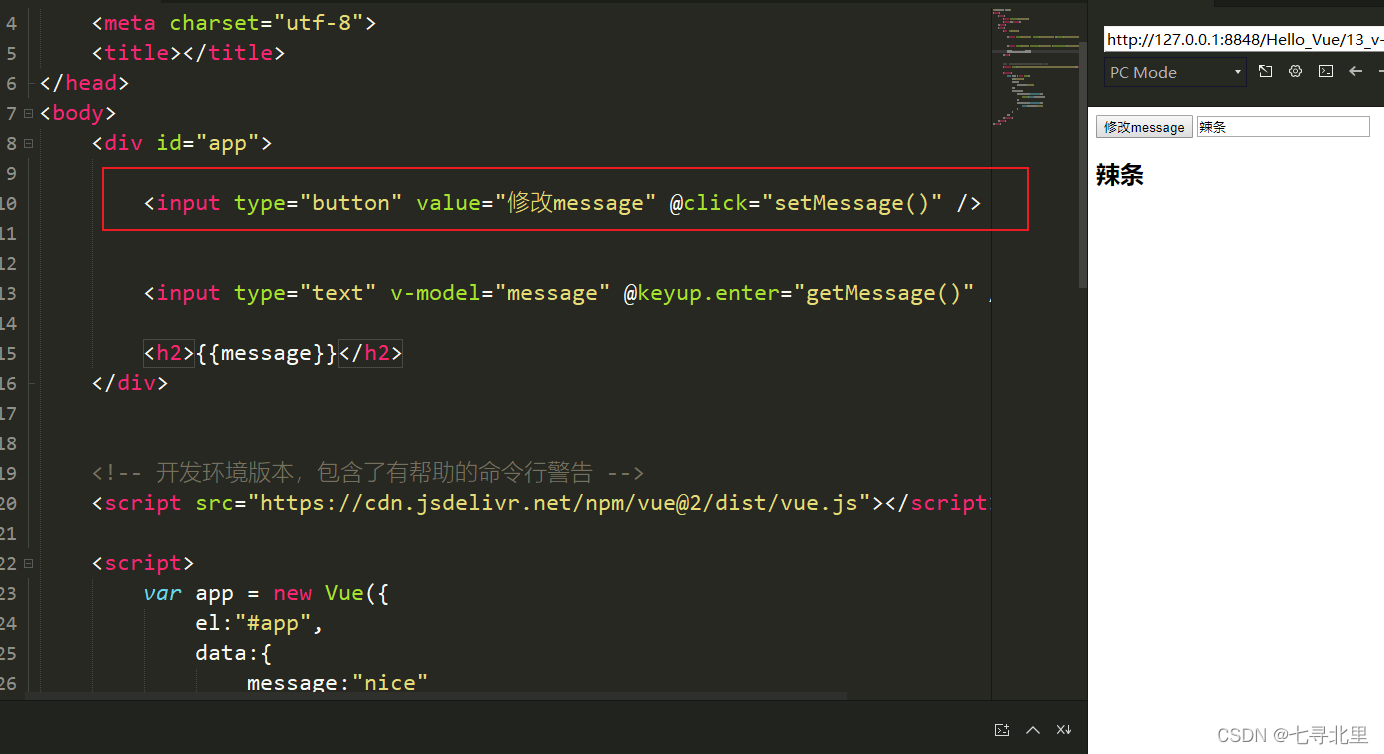Open the preview settings gear
The height and width of the screenshot is (754, 1384).
click(x=1295, y=71)
